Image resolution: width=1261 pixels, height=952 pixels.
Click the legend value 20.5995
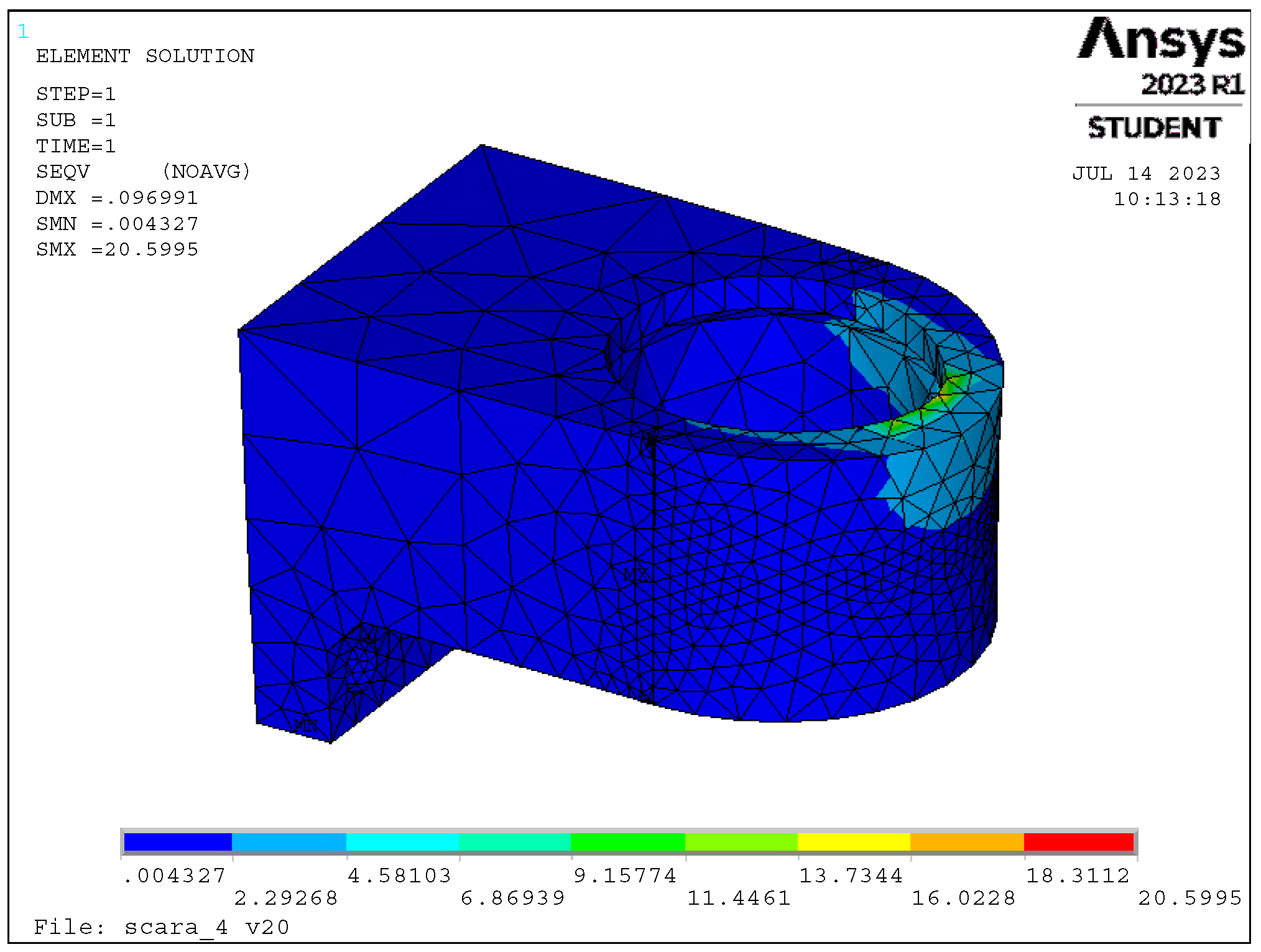1189,898
